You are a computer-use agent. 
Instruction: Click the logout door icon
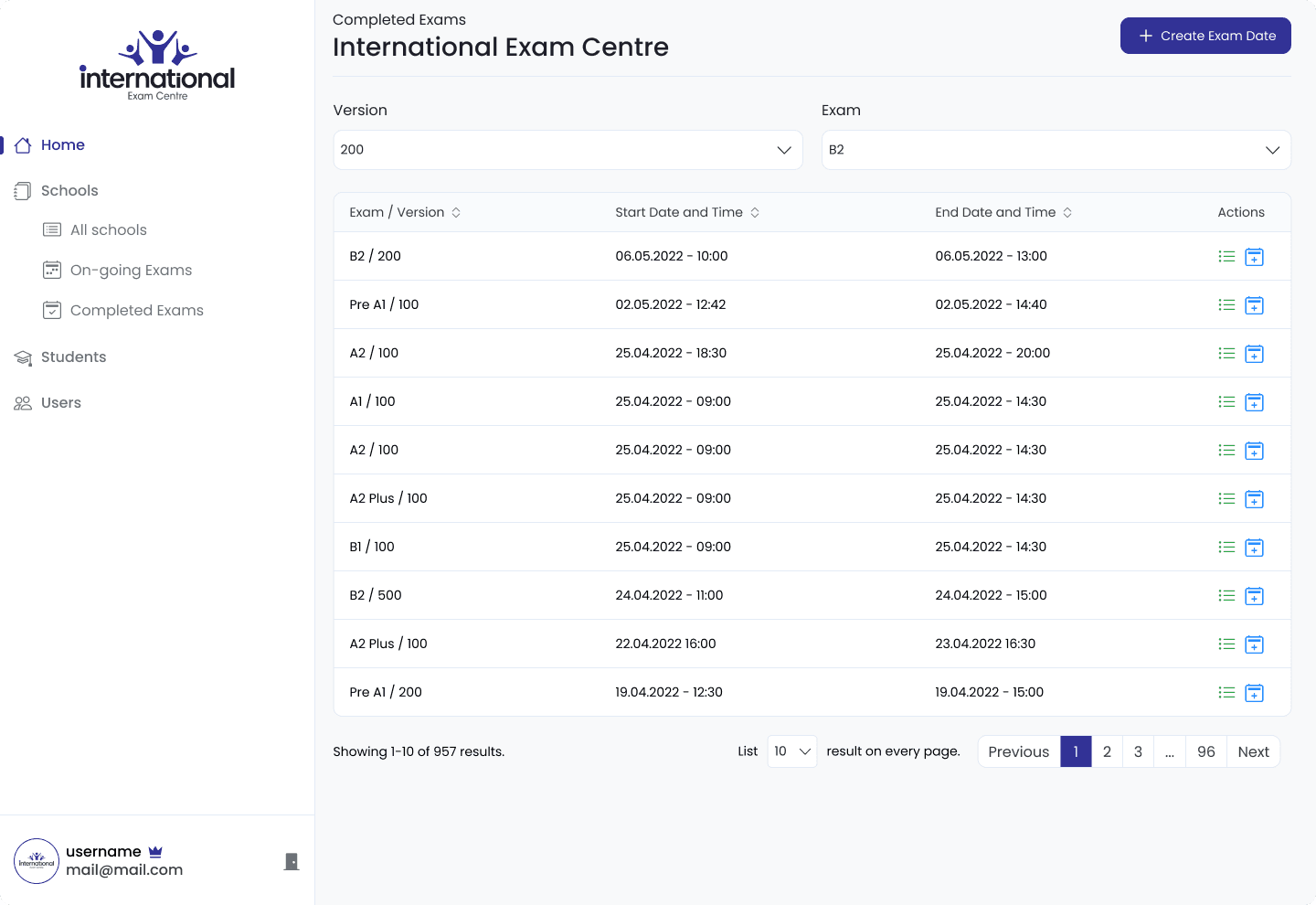coord(292,861)
